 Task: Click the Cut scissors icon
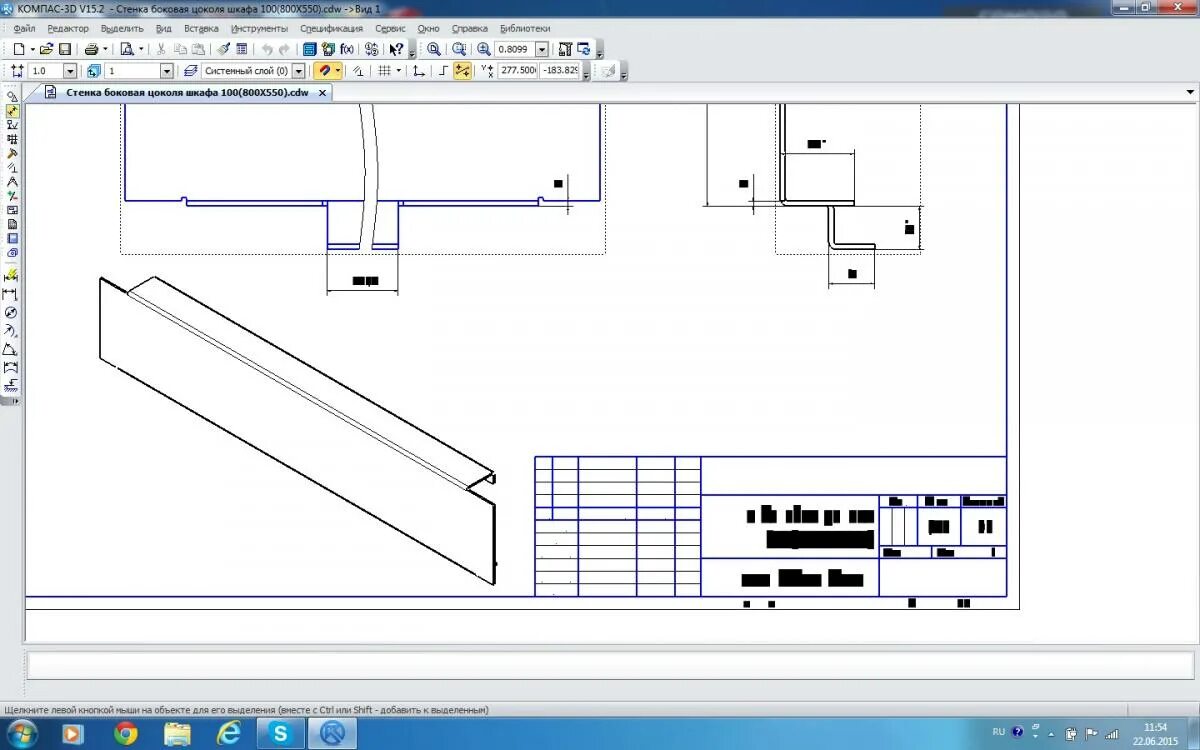(x=161, y=49)
